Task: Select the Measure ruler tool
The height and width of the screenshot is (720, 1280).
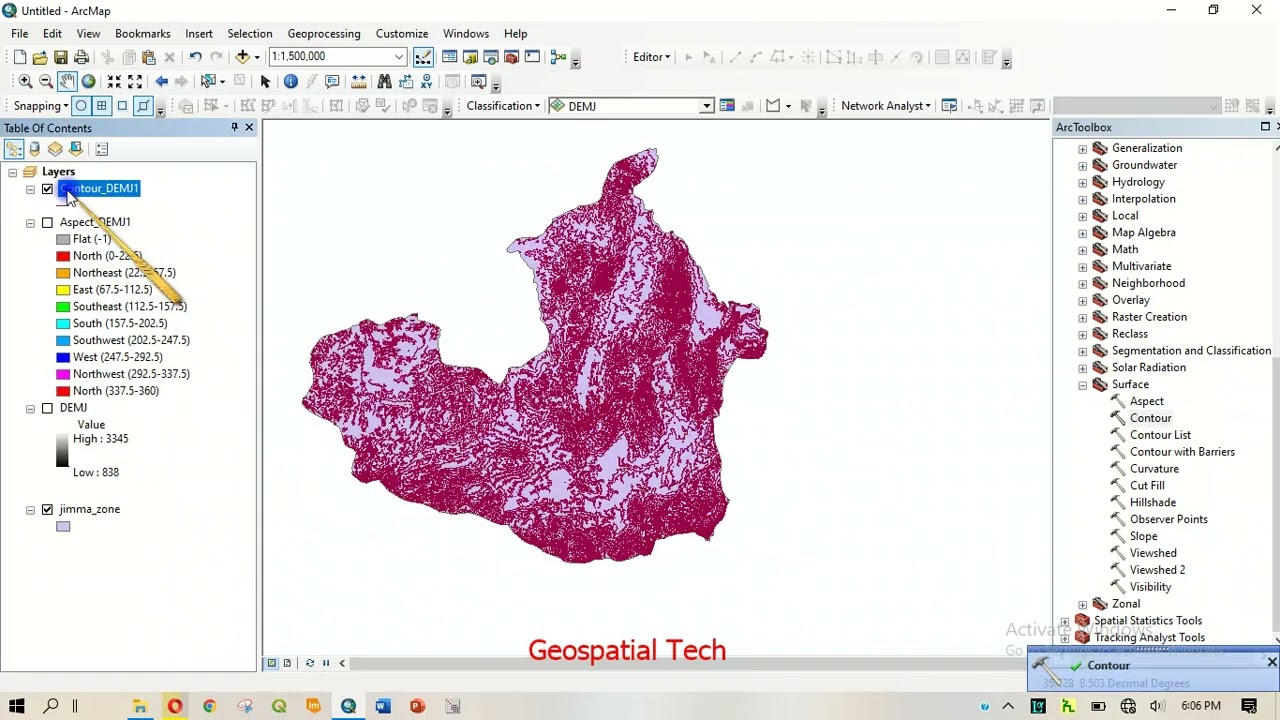Action: point(358,81)
